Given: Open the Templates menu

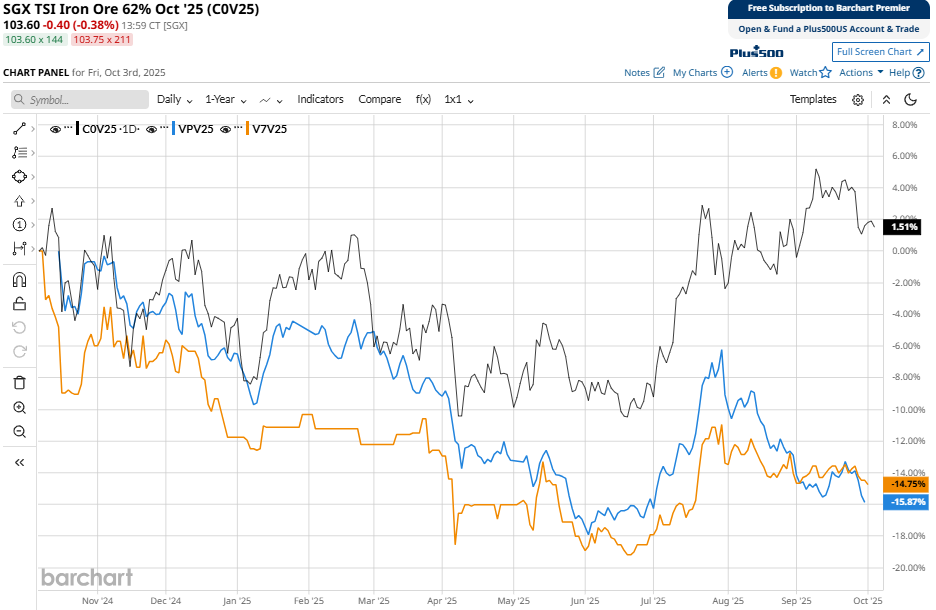Looking at the screenshot, I should pyautogui.click(x=813, y=100).
